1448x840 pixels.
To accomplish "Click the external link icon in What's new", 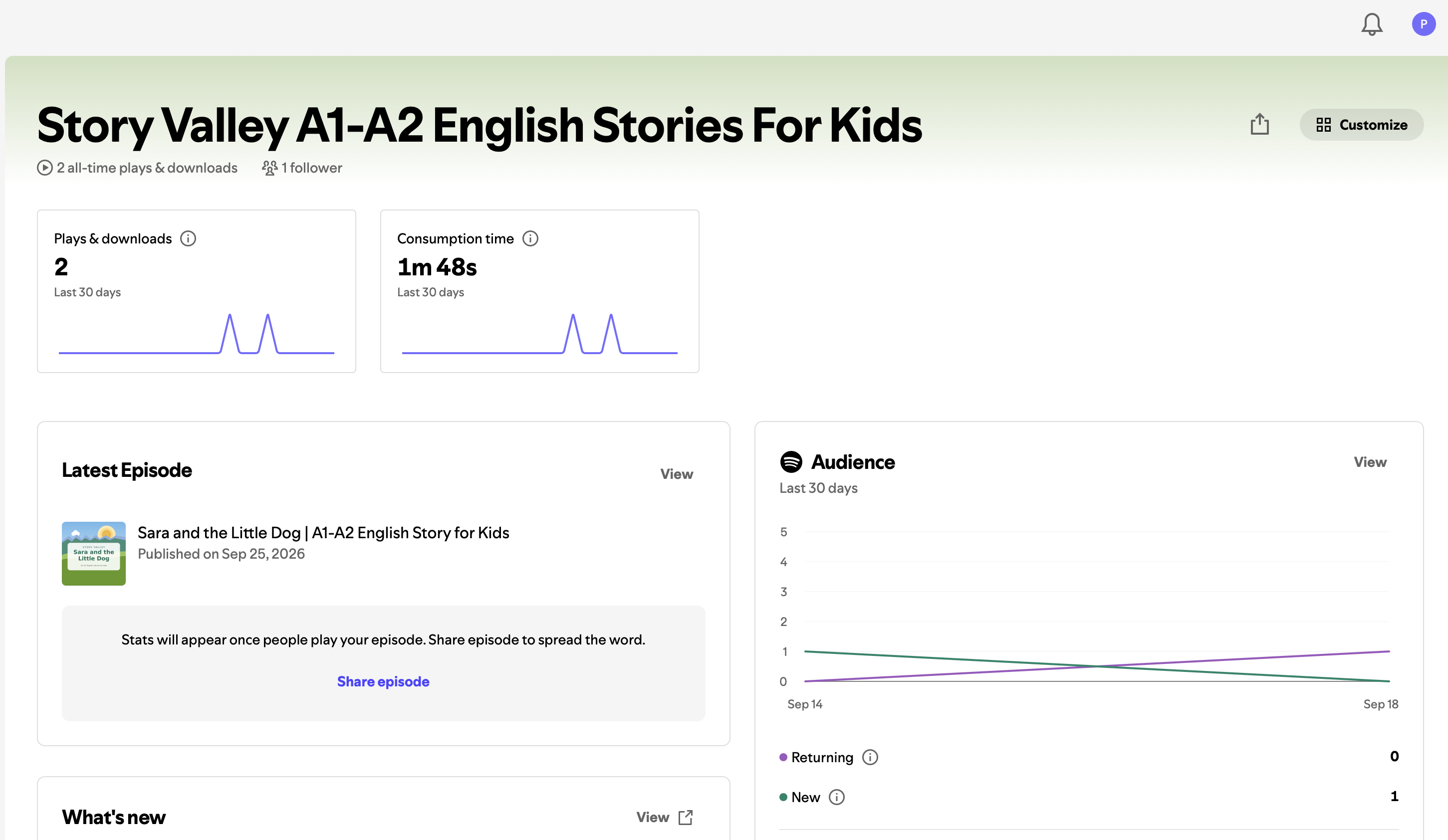I will (686, 817).
